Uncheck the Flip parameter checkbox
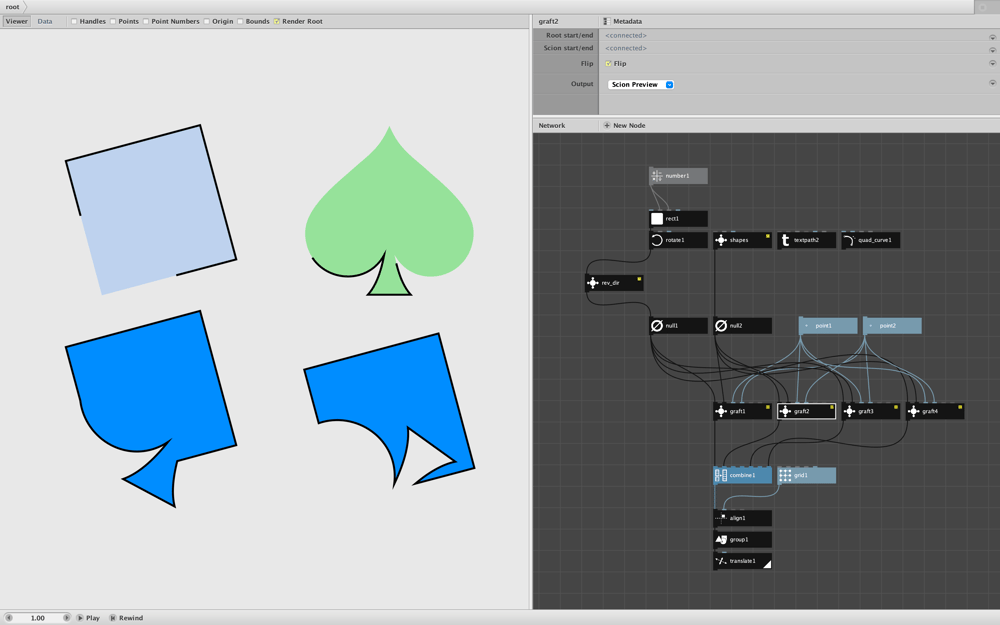The height and width of the screenshot is (625, 1000). click(x=608, y=64)
